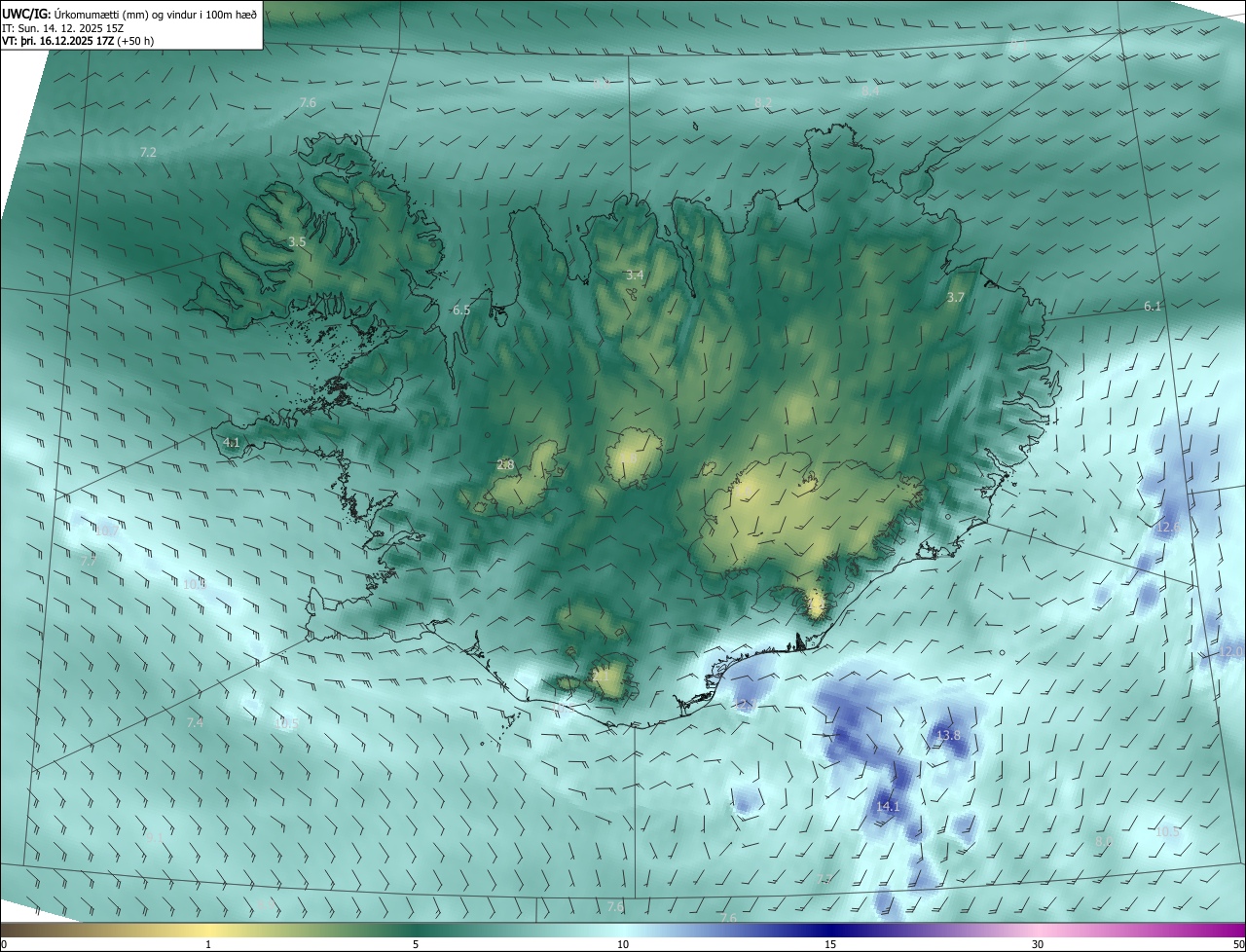1246x952 pixels.
Task: Click the 8.0 value label
Action: point(1103,841)
